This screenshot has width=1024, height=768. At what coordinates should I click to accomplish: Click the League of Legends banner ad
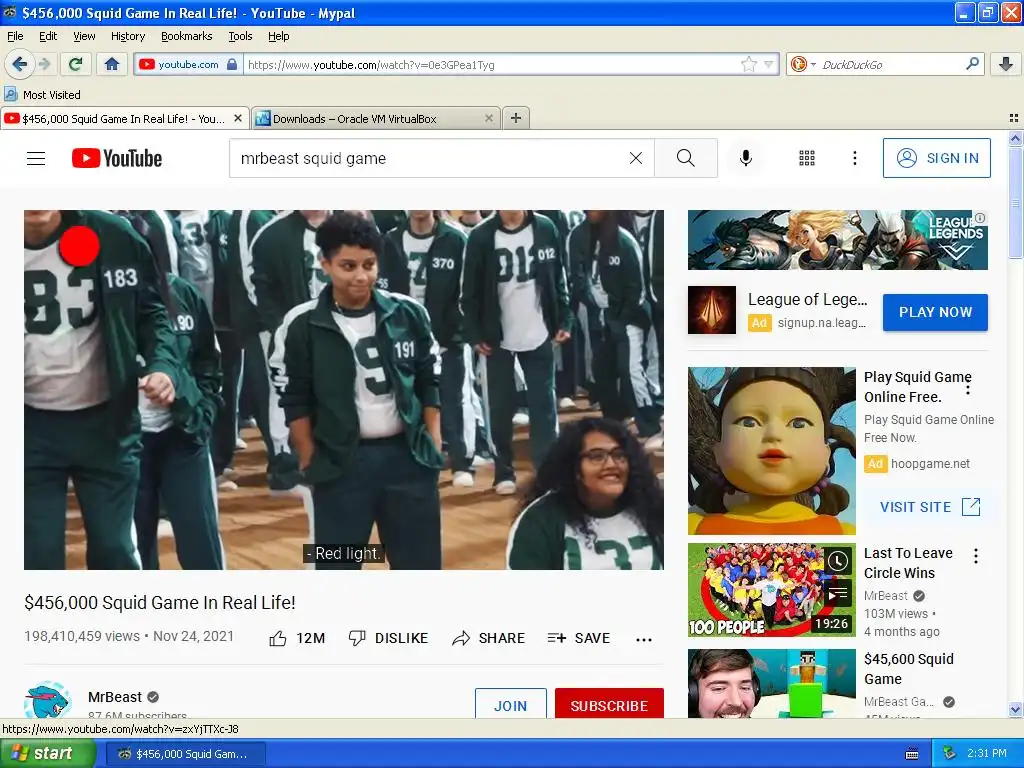click(837, 240)
